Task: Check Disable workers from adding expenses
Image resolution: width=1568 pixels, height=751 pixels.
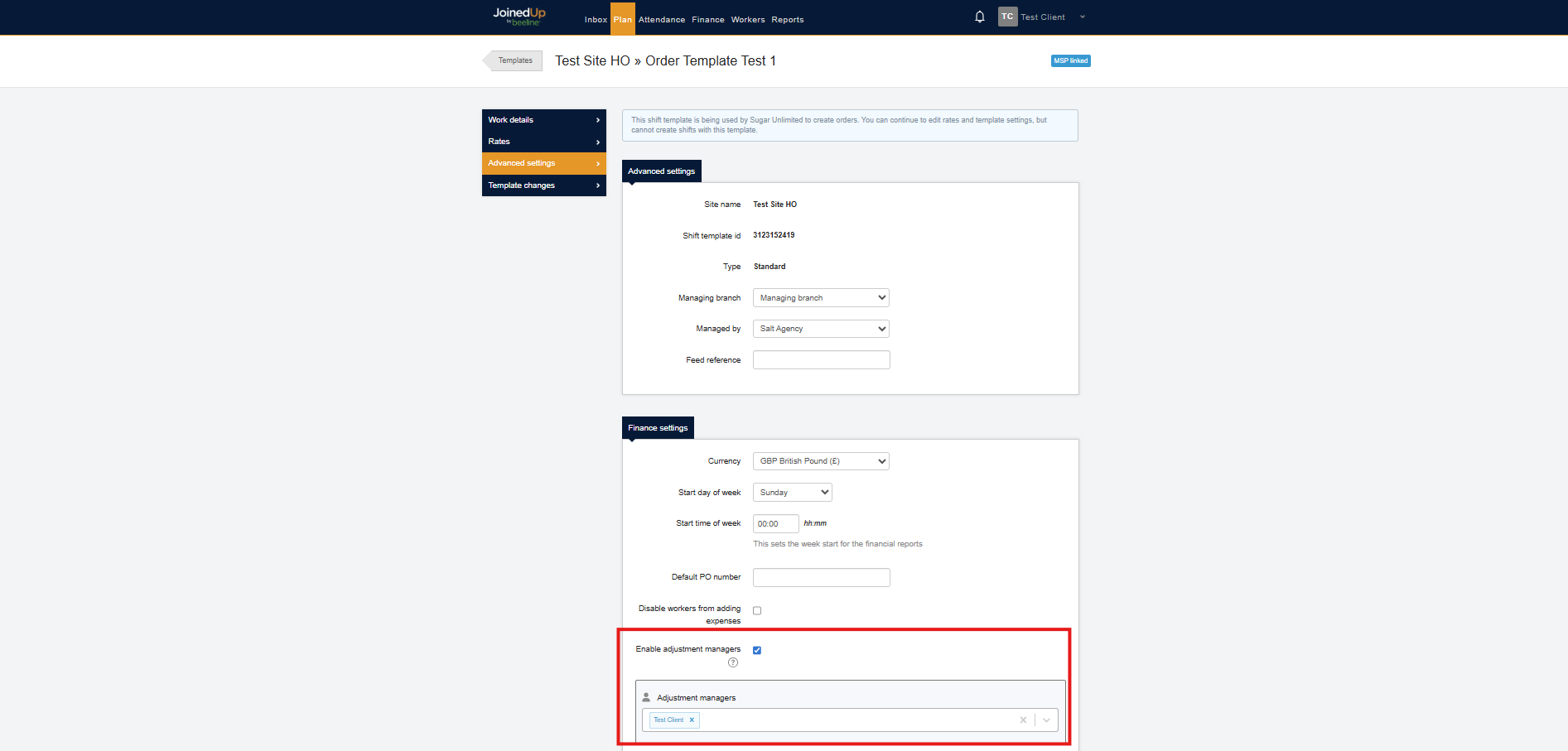Action: click(757, 611)
